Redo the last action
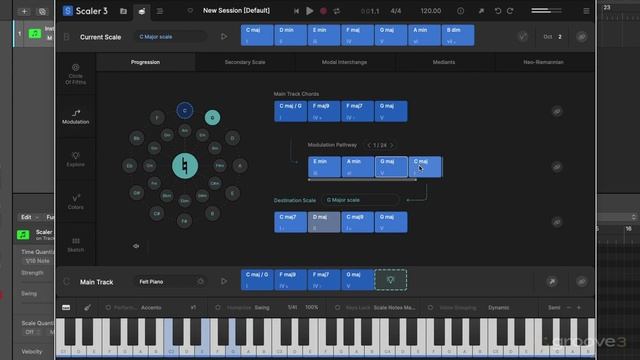 tap(510, 11)
